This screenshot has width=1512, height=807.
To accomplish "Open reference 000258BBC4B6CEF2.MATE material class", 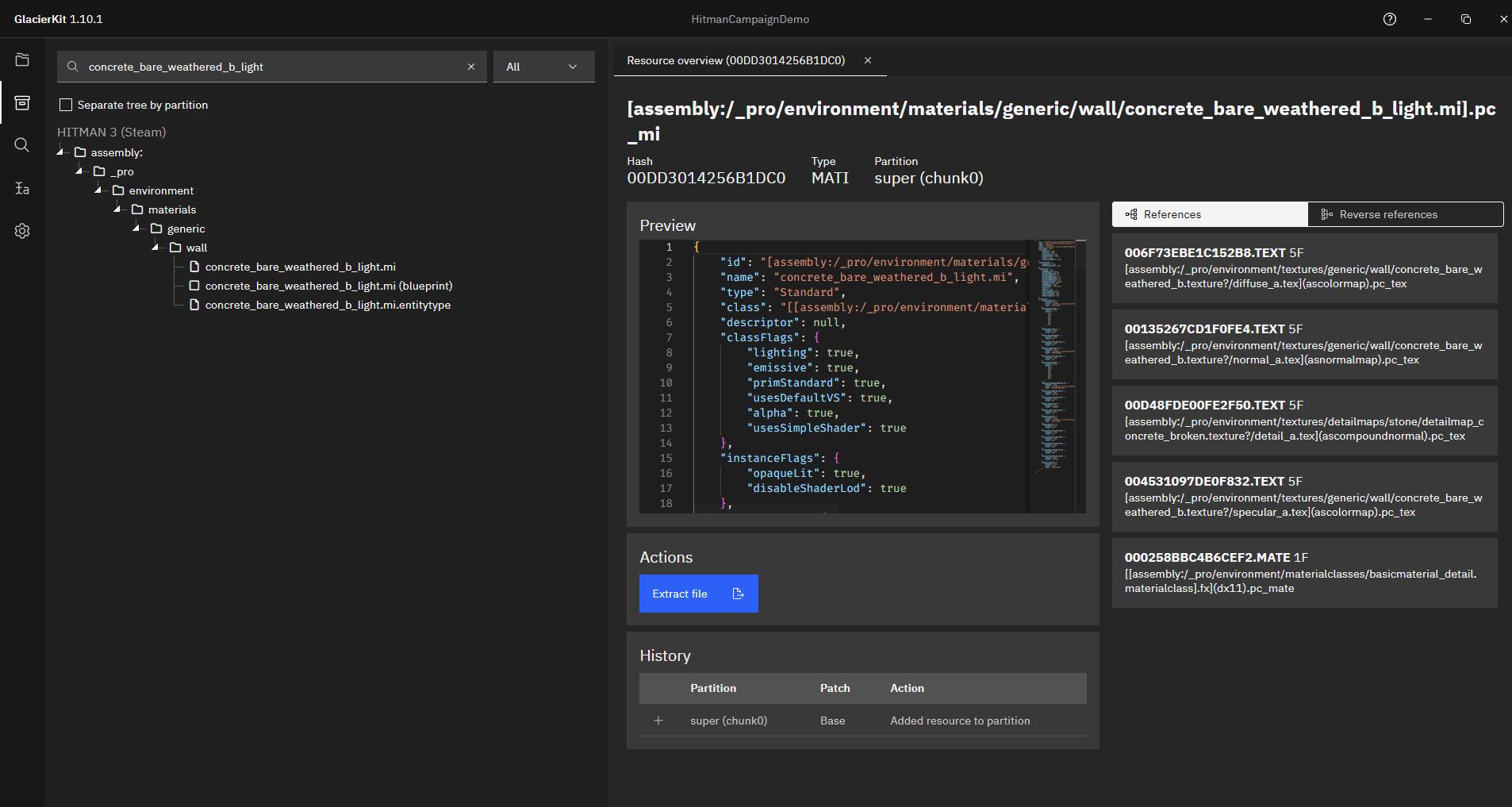I will pyautogui.click(x=1305, y=573).
